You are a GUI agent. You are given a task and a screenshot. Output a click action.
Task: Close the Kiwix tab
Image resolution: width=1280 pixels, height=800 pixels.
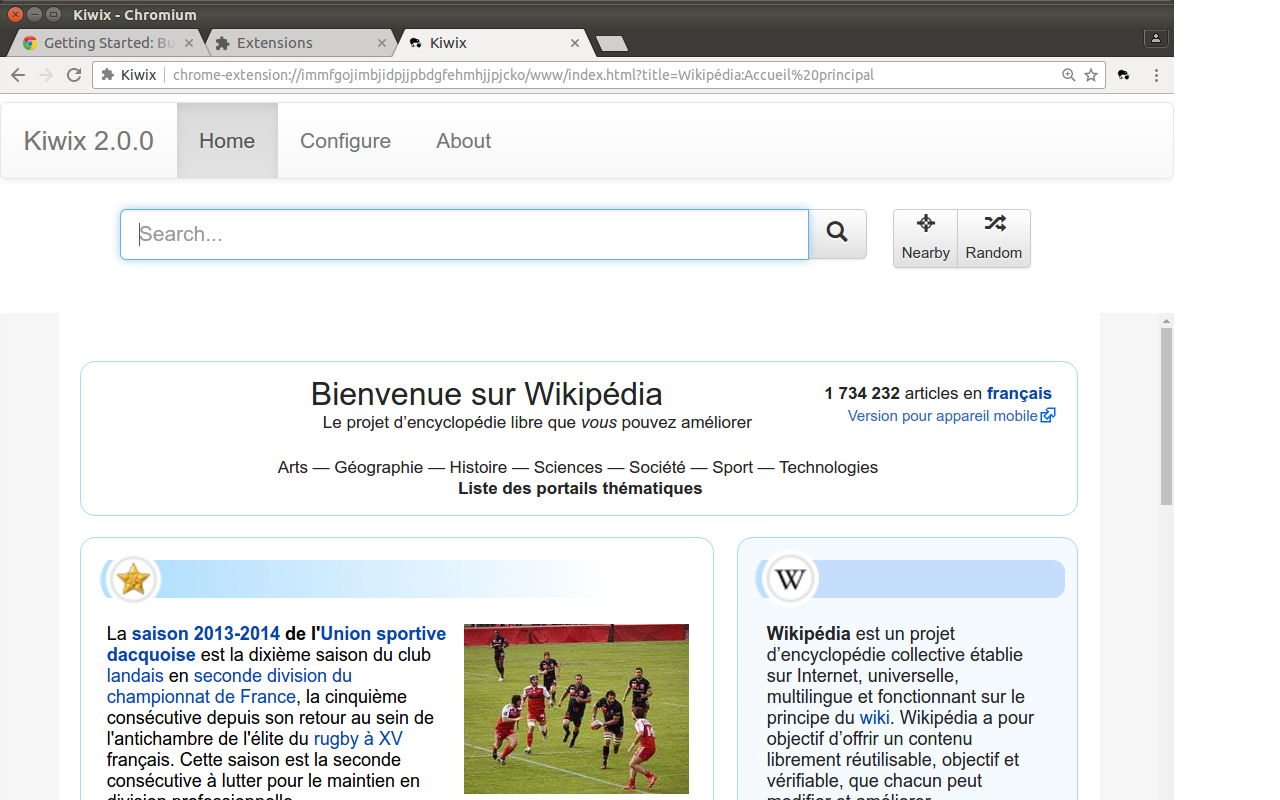point(575,43)
